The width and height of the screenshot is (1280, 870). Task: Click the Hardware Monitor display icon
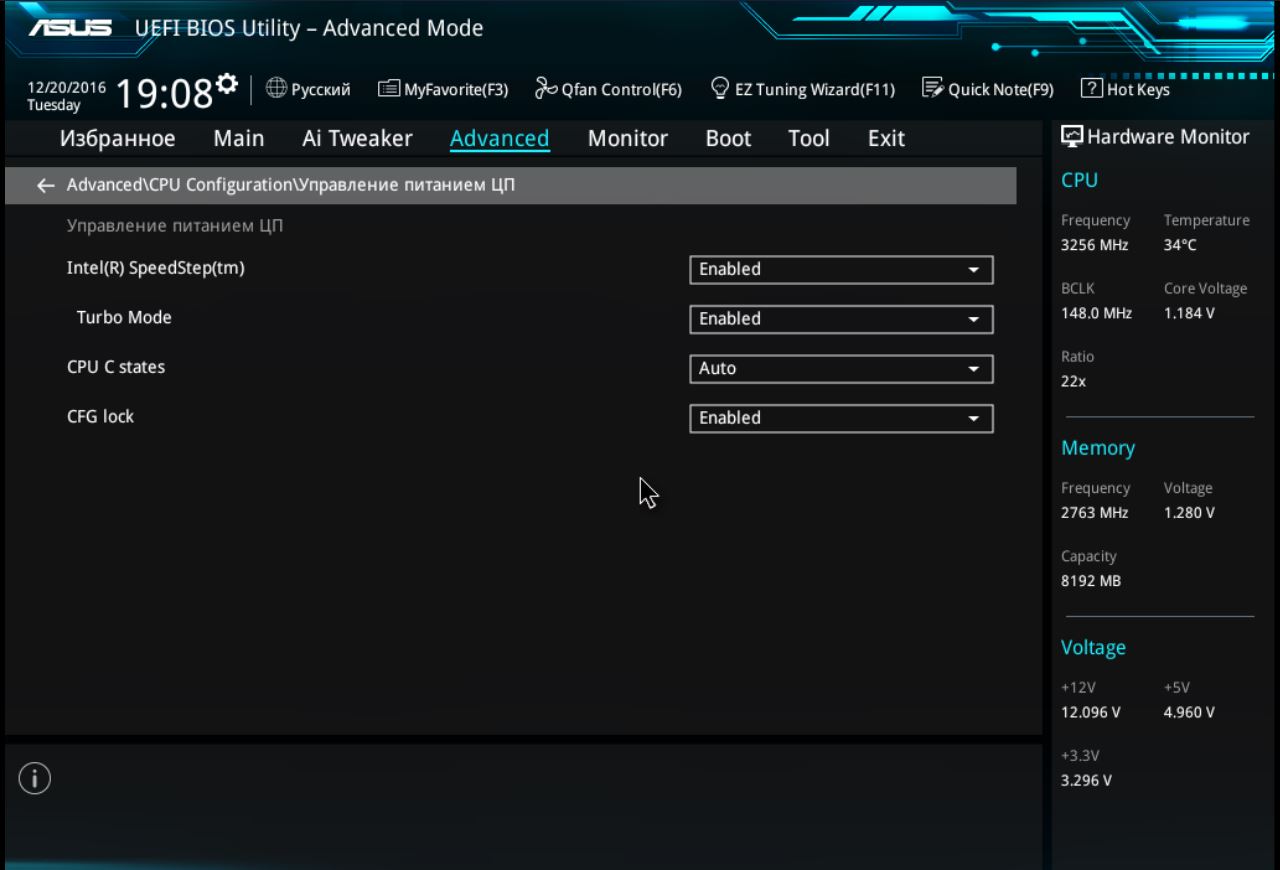tap(1072, 137)
